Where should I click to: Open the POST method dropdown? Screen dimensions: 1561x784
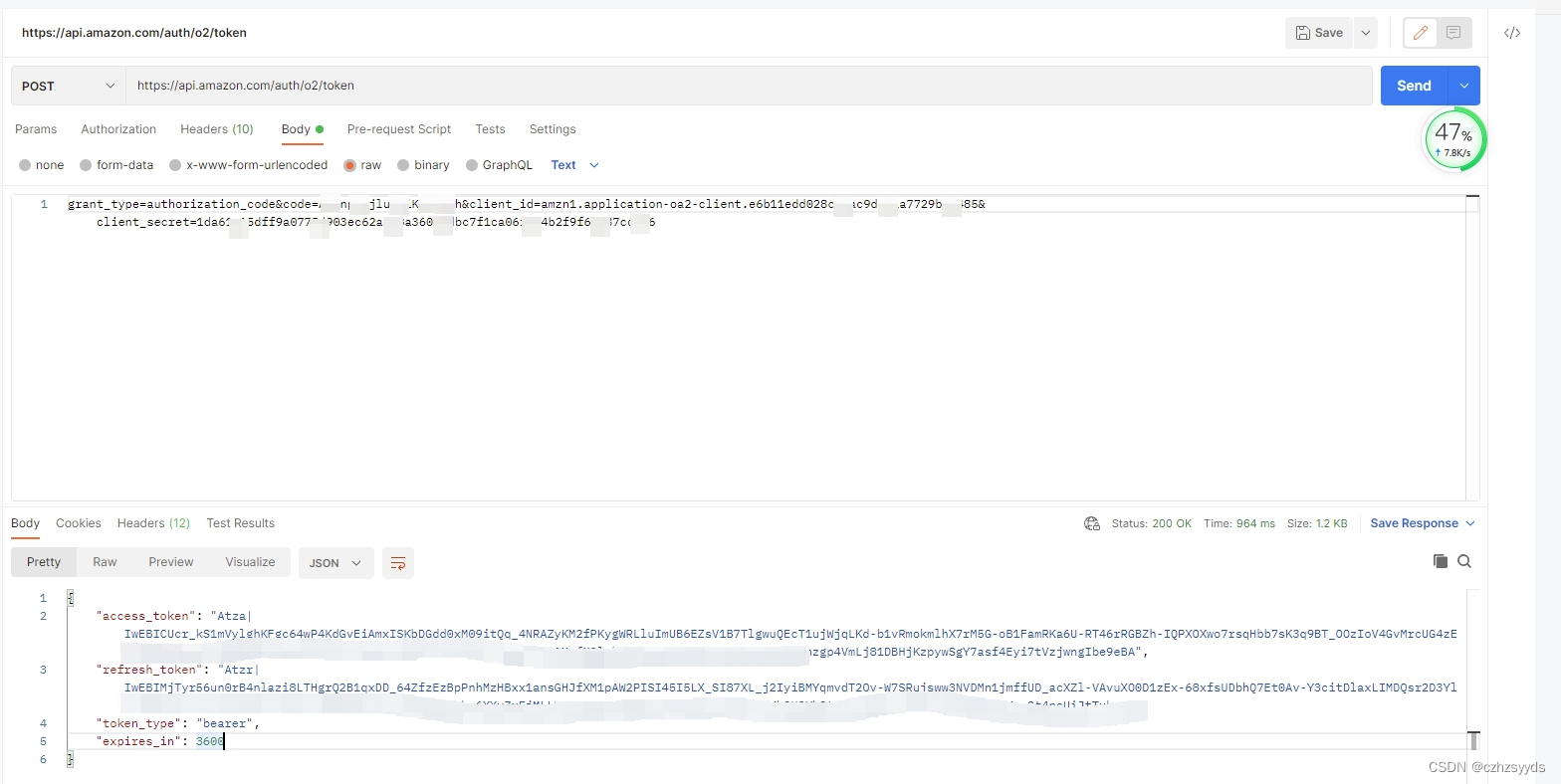click(68, 86)
